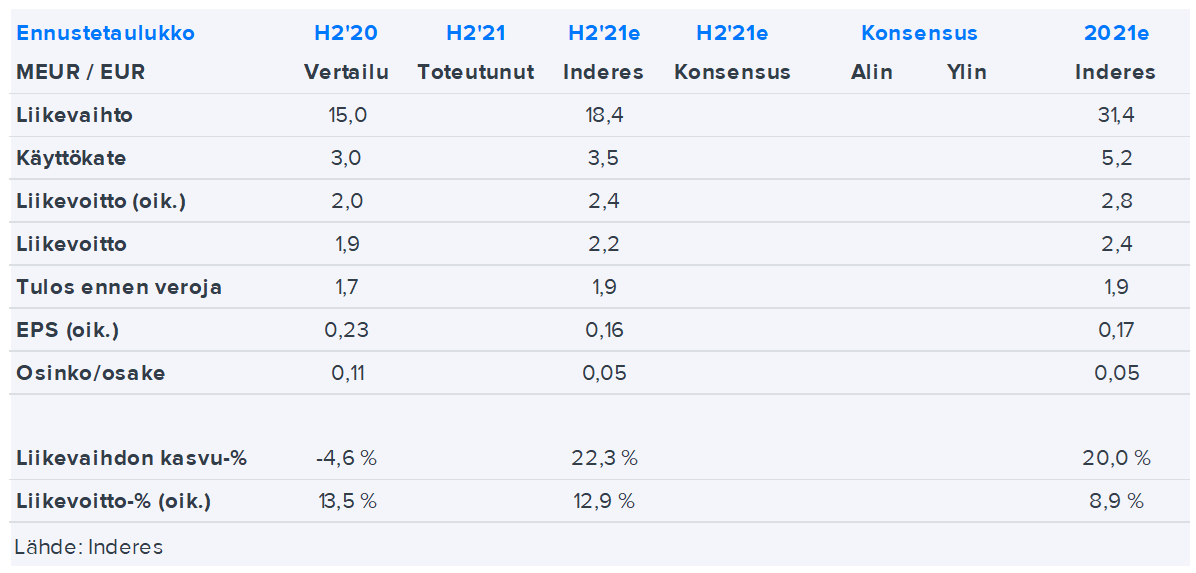Click the "Lähde: Inderes" source note

[x=89, y=547]
